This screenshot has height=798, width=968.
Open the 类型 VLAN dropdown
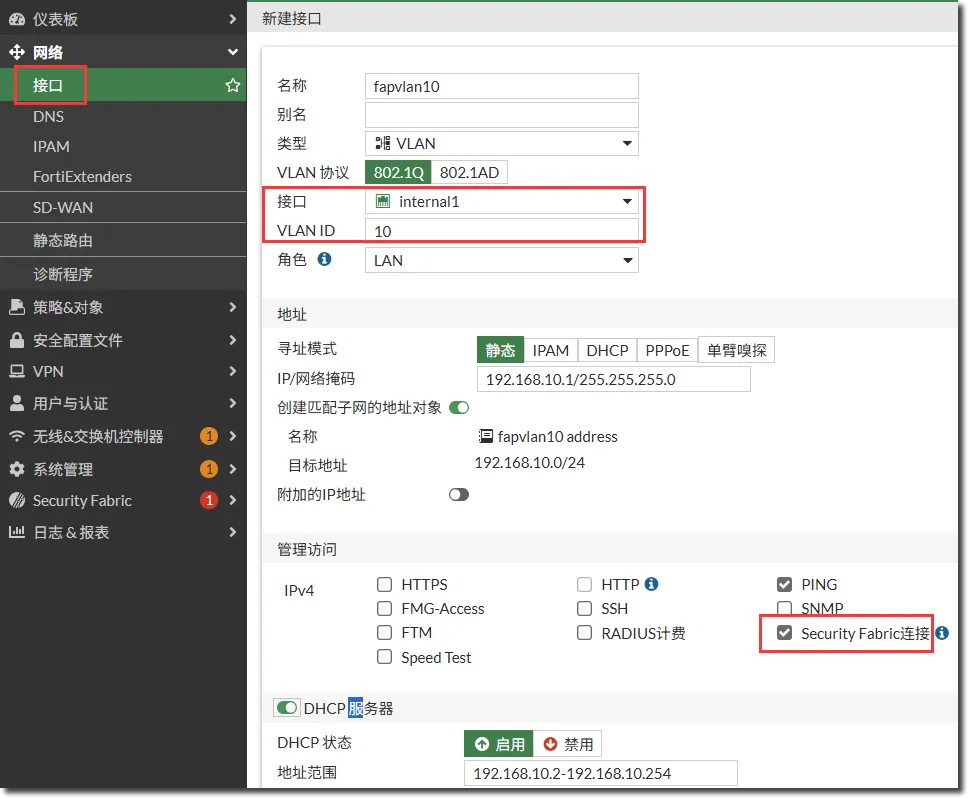click(x=502, y=144)
